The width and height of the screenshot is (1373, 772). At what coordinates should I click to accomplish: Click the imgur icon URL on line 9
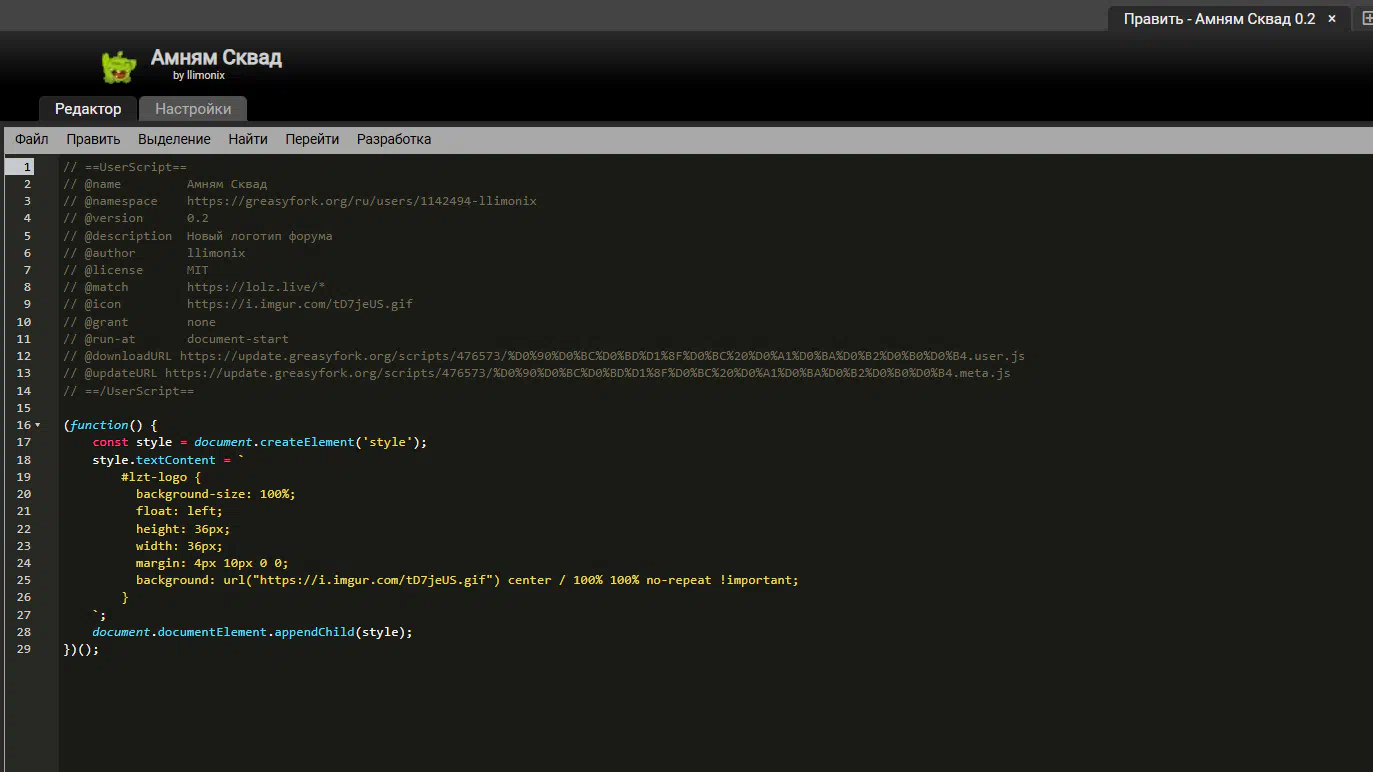click(x=299, y=304)
